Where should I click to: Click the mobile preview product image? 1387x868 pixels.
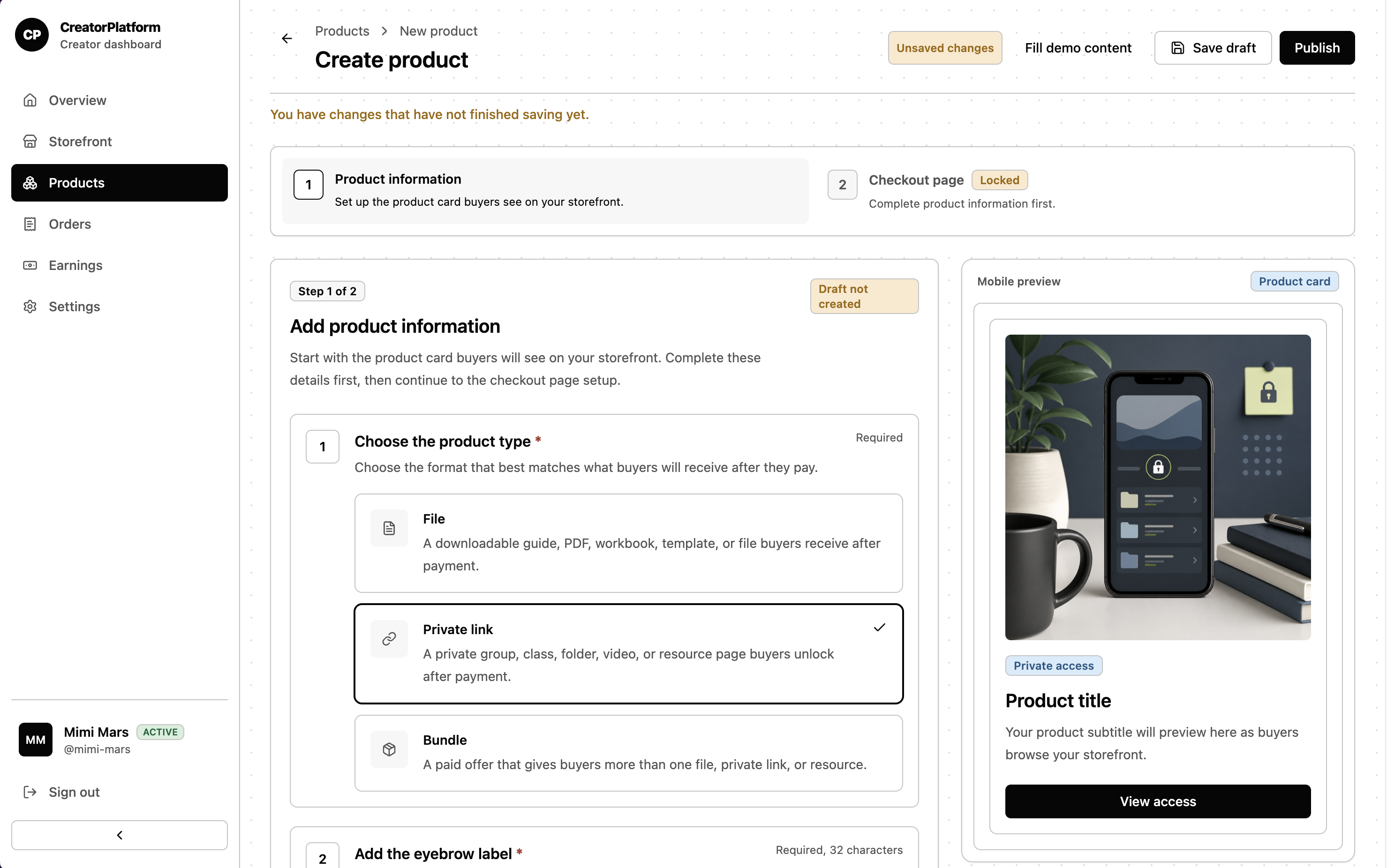(x=1157, y=487)
